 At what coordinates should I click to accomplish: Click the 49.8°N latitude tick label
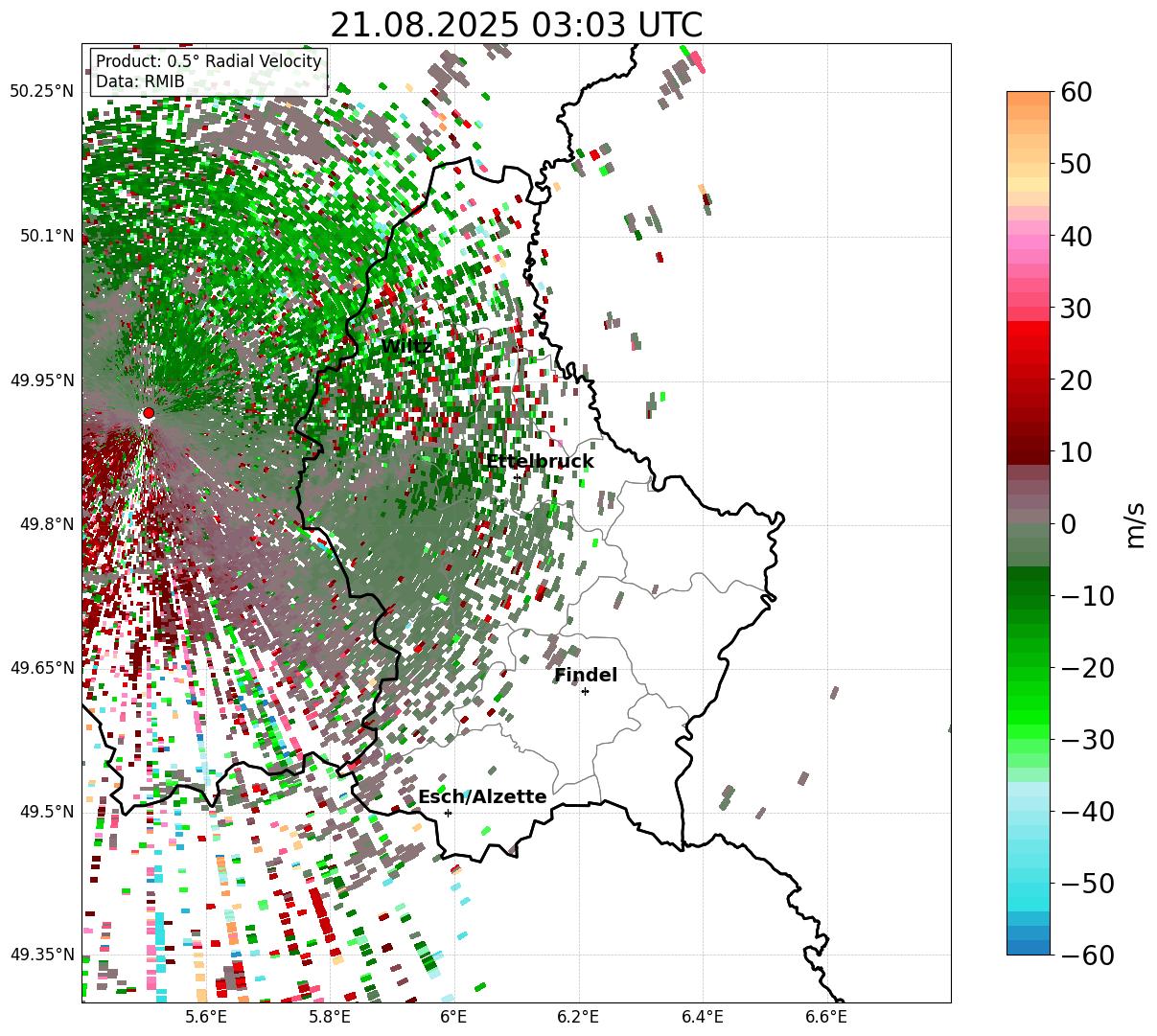point(47,524)
